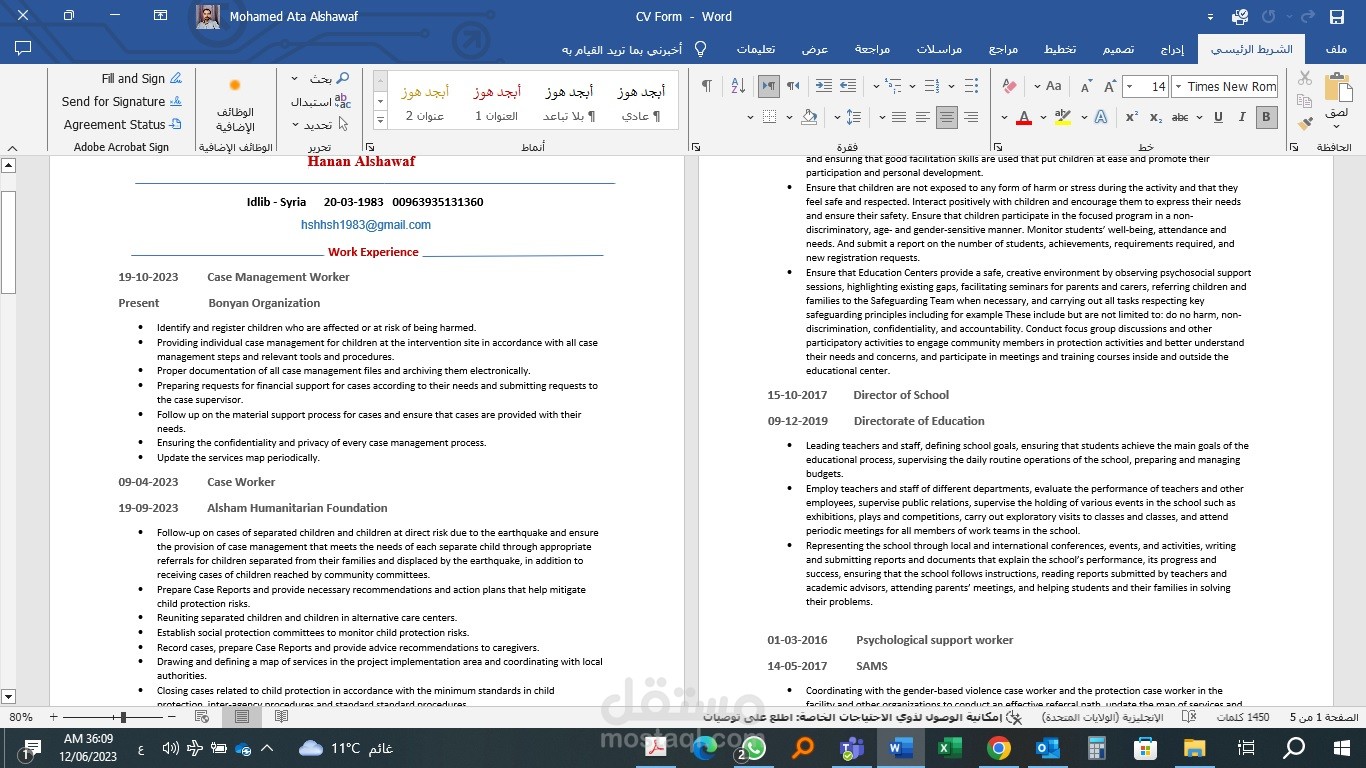Image resolution: width=1366 pixels, height=768 pixels.
Task: Click the zoom slider in status bar
Action: pyautogui.click(x=123, y=717)
